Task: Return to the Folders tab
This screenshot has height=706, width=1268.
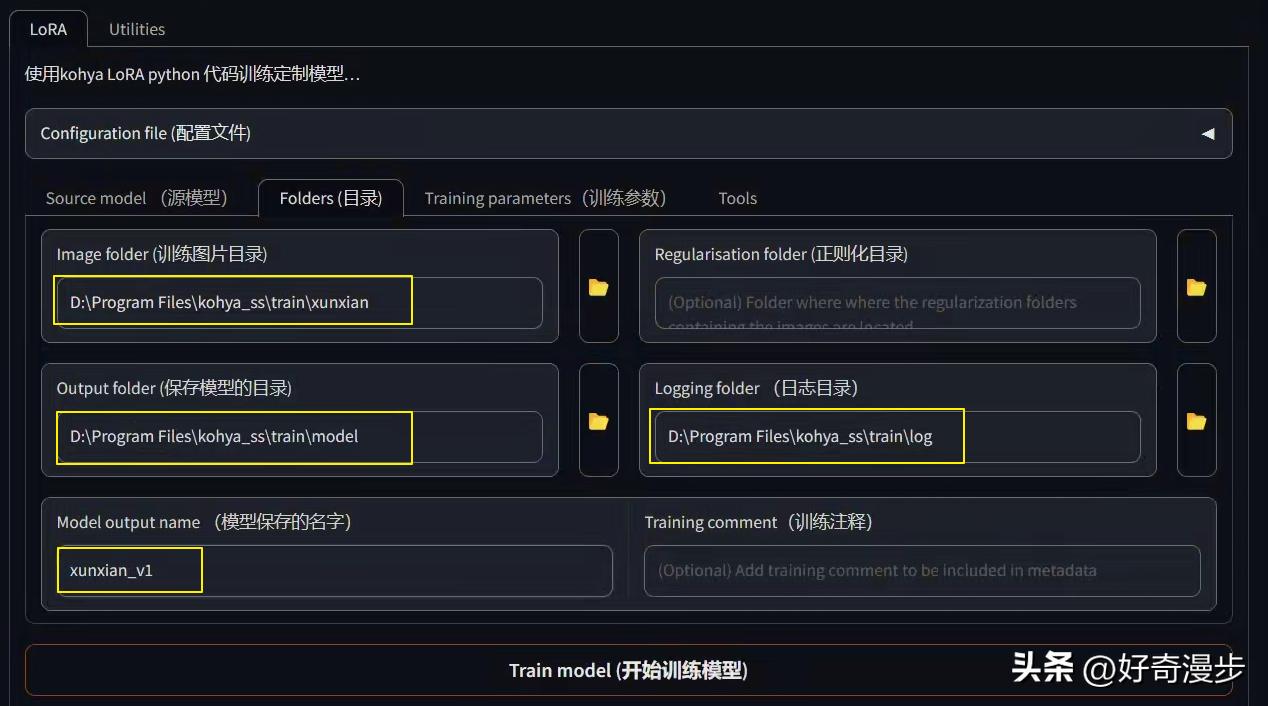Action: tap(331, 198)
